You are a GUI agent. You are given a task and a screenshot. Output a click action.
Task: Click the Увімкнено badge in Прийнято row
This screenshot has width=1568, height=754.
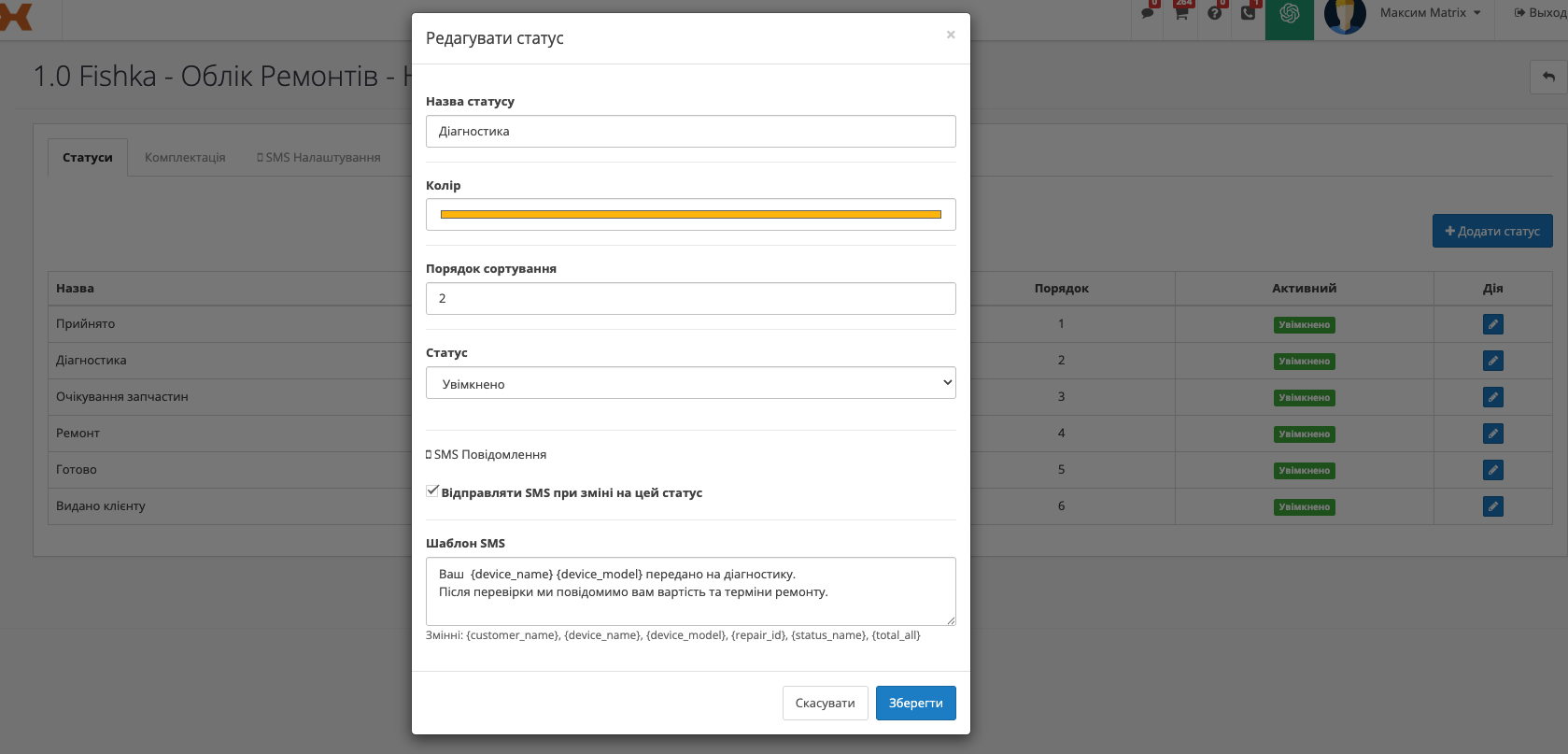coord(1305,325)
